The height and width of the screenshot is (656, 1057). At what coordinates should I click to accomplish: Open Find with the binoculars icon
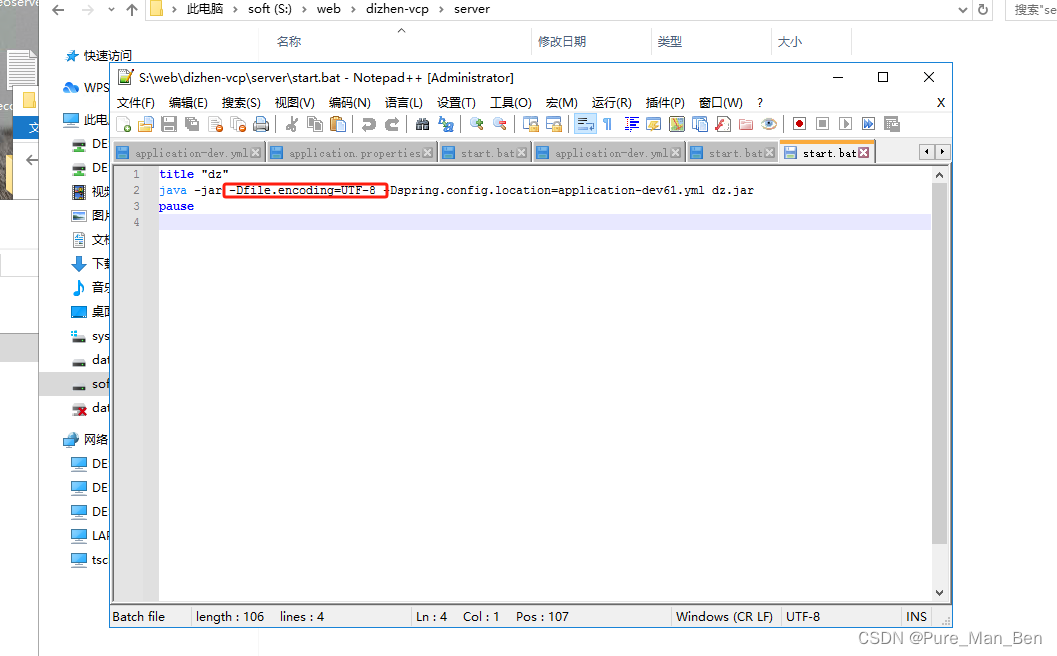coord(423,124)
